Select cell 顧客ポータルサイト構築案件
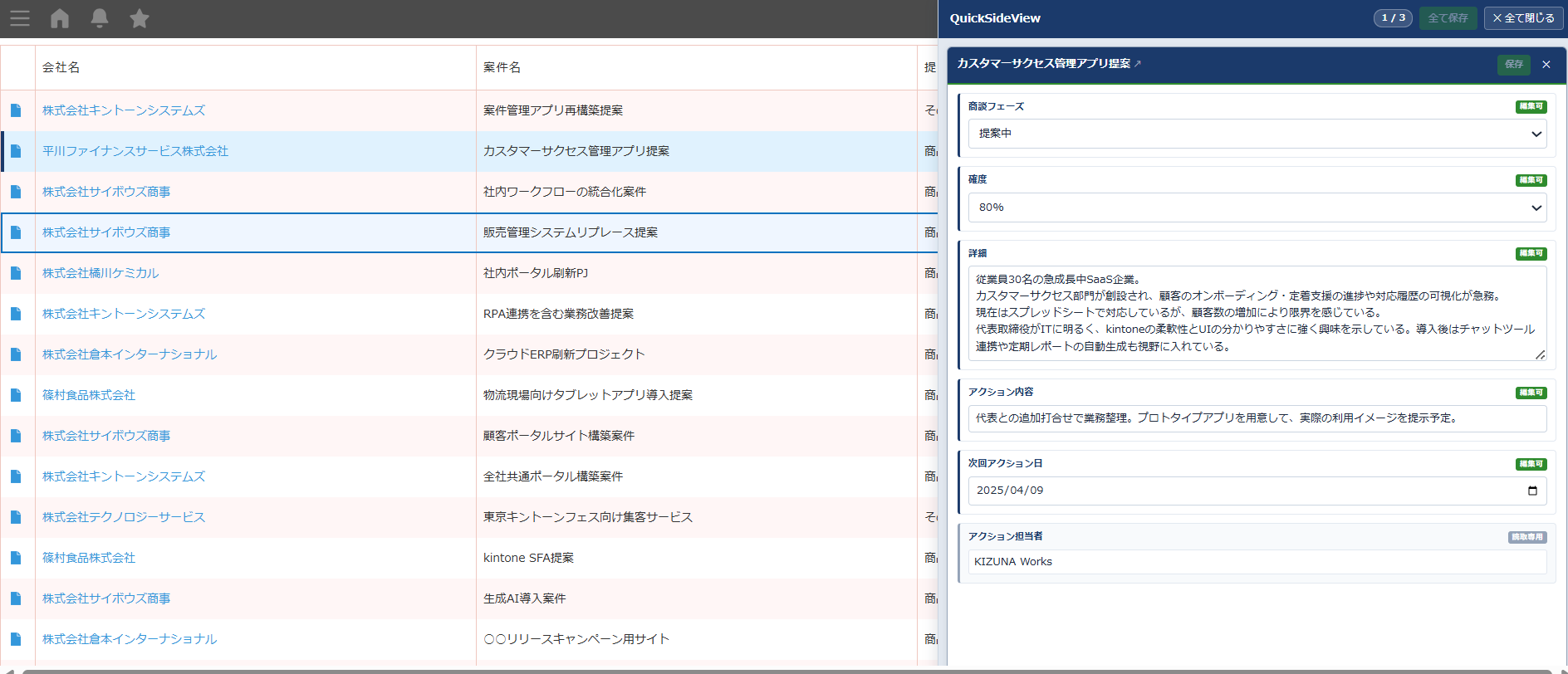This screenshot has width=1568, height=674. click(x=696, y=436)
